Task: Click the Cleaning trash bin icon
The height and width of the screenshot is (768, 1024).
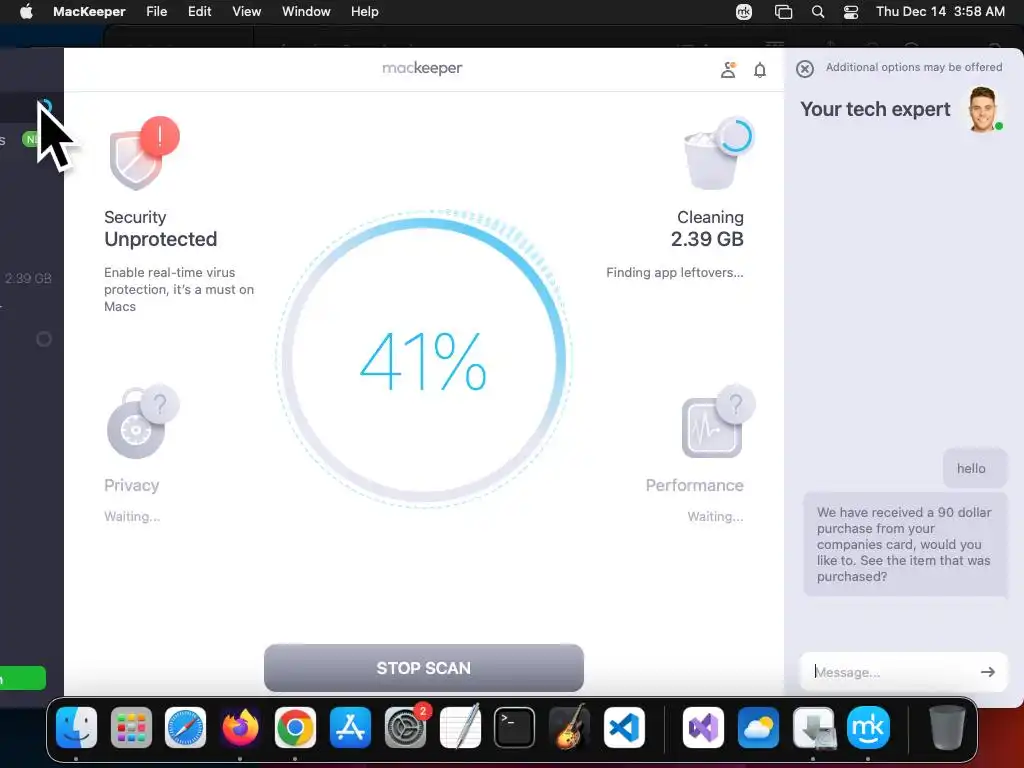Action: [x=718, y=154]
